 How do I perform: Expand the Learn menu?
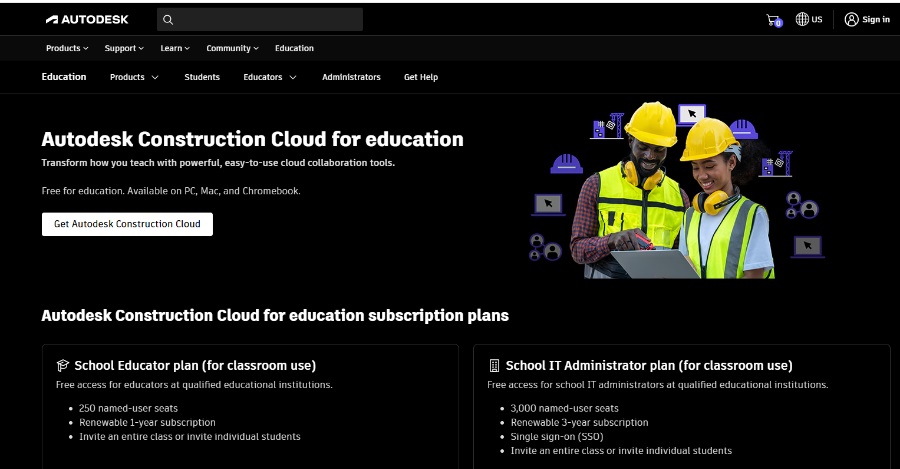[174, 48]
